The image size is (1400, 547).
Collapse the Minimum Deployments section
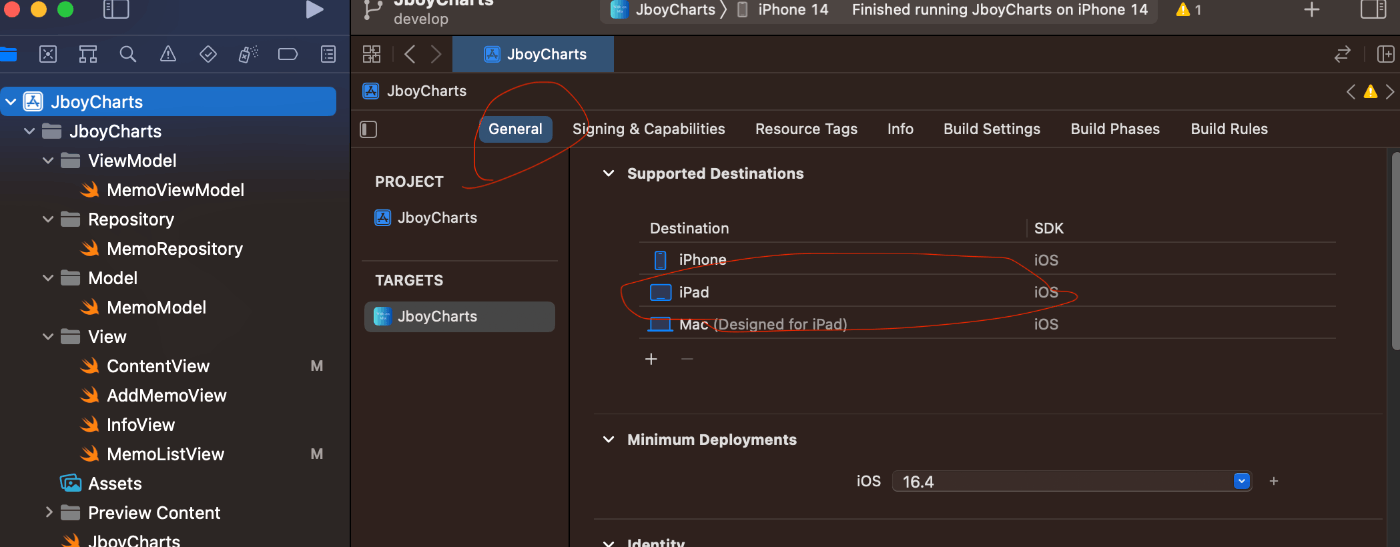[607, 439]
